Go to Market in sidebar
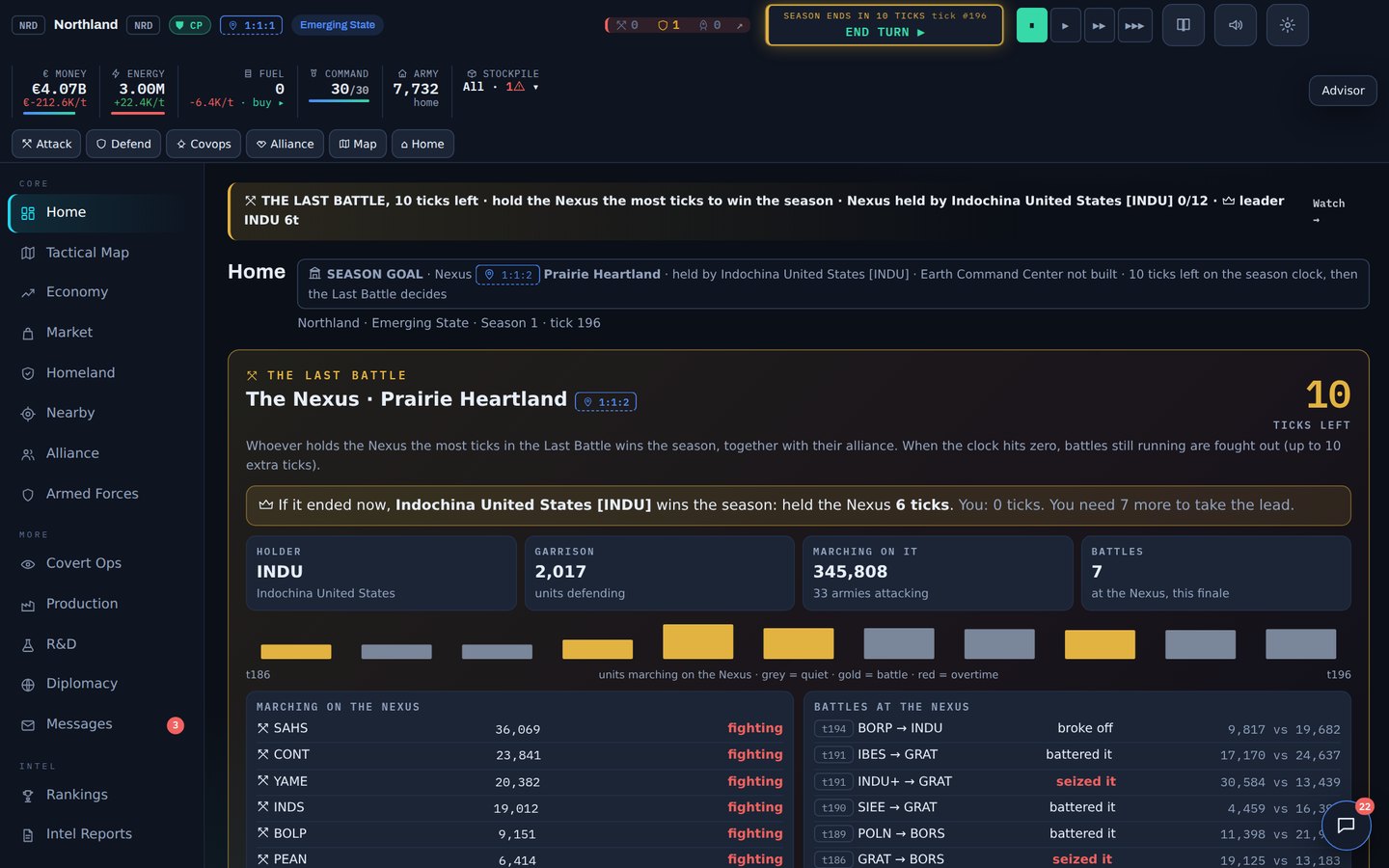The width and height of the screenshot is (1389, 868). point(101,333)
